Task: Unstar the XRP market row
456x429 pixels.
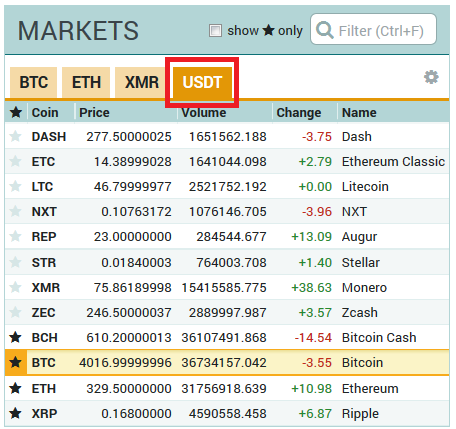Action: tap(15, 414)
